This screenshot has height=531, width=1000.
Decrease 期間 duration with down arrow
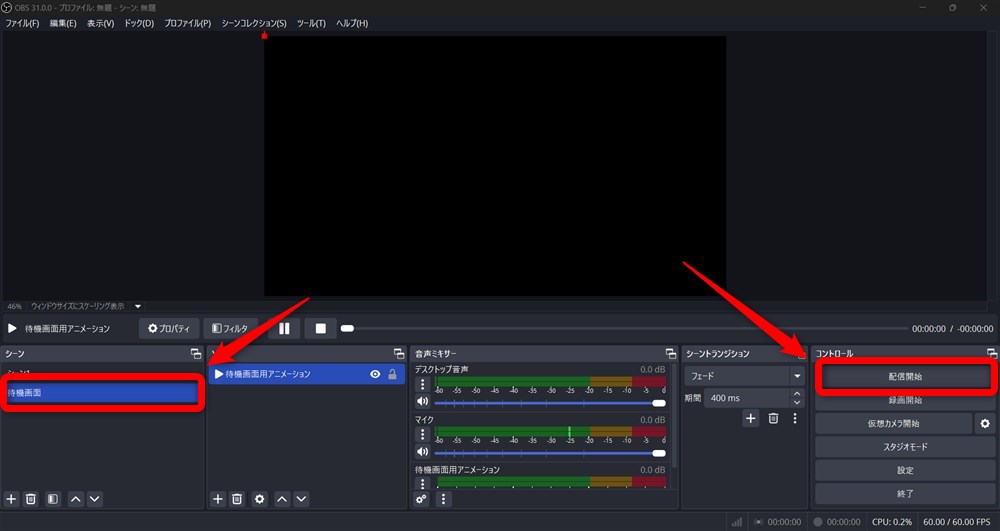click(x=797, y=402)
